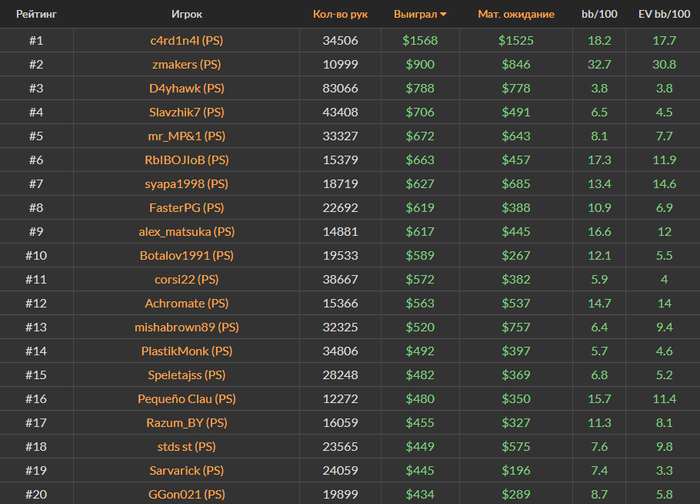
Task: Open zmakers (PS) player link
Action: pyautogui.click(x=187, y=64)
